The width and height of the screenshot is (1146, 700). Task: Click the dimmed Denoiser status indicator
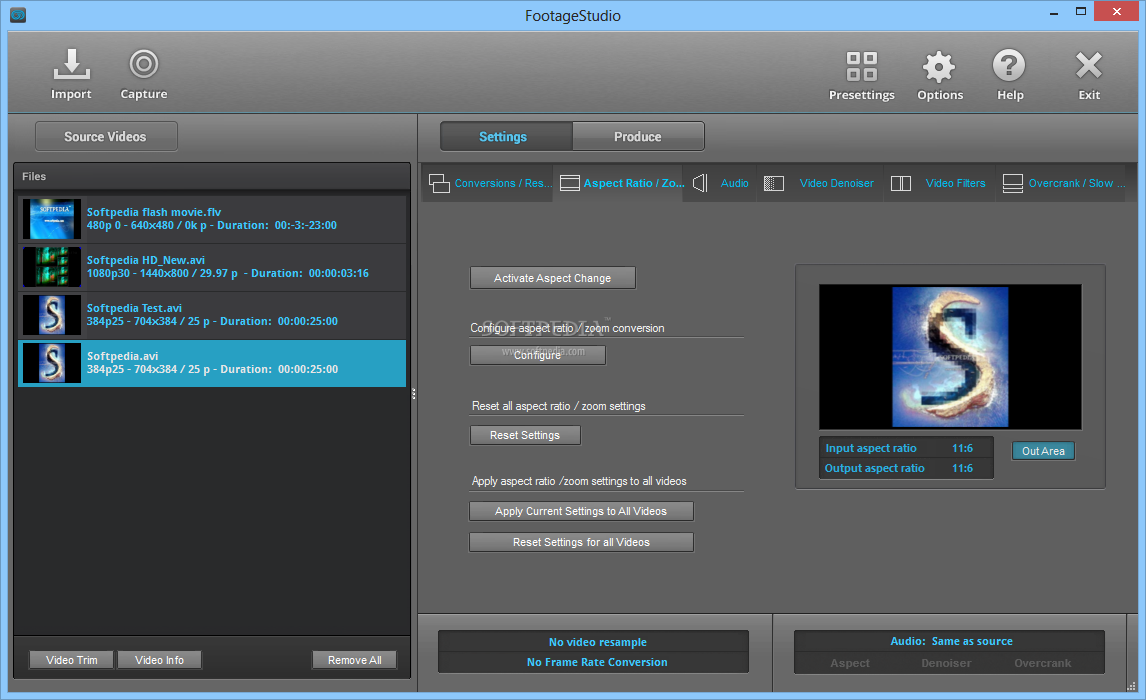pos(946,663)
